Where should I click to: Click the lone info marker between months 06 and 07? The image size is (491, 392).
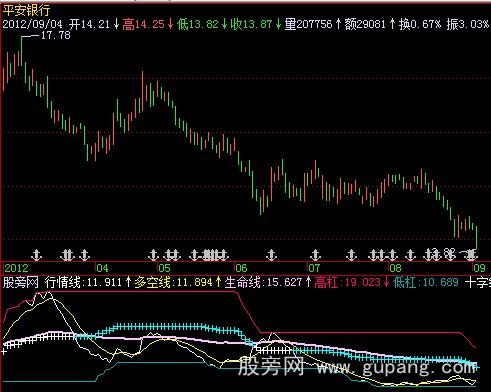point(272,255)
